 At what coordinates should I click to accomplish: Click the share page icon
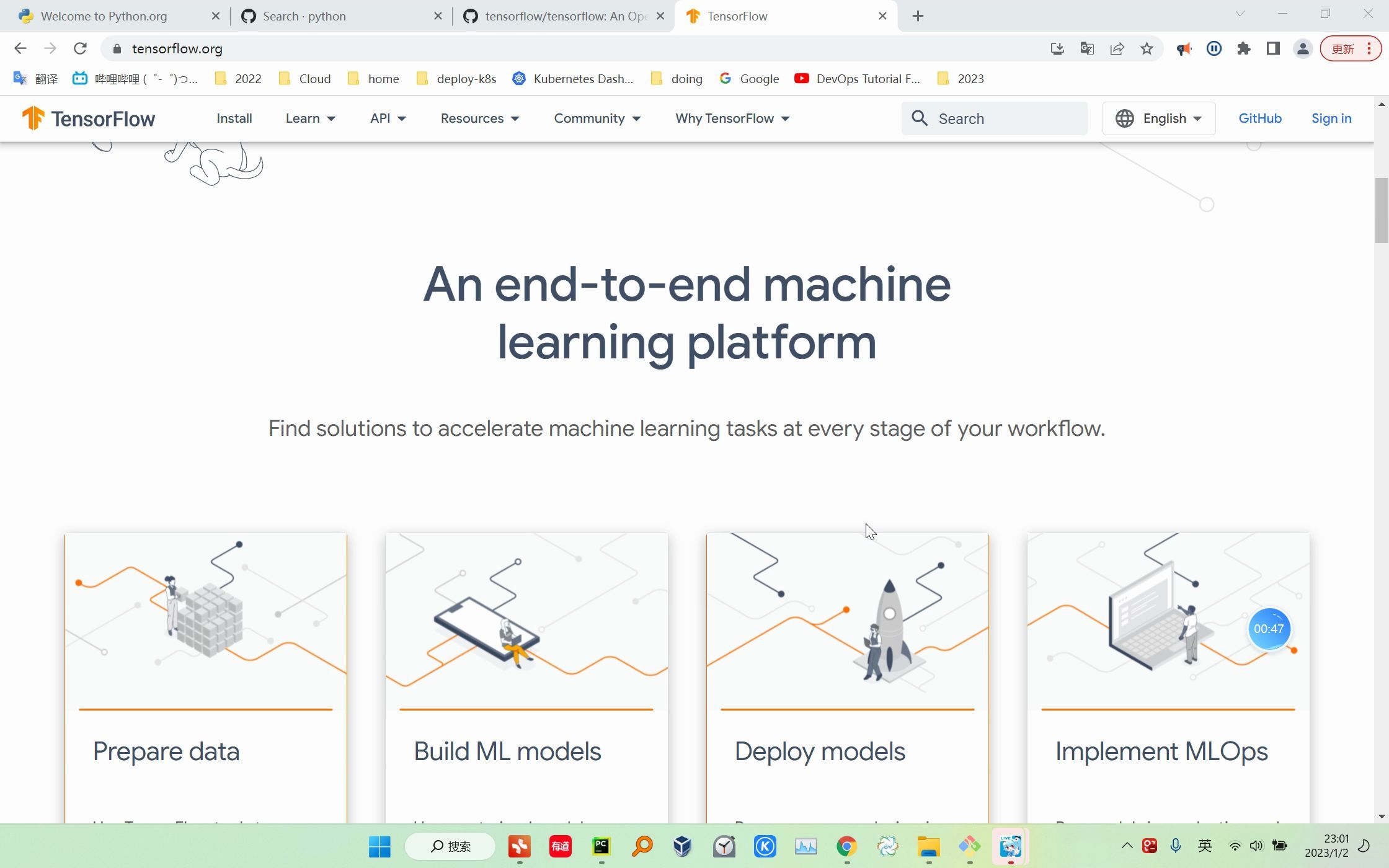[x=1117, y=48]
